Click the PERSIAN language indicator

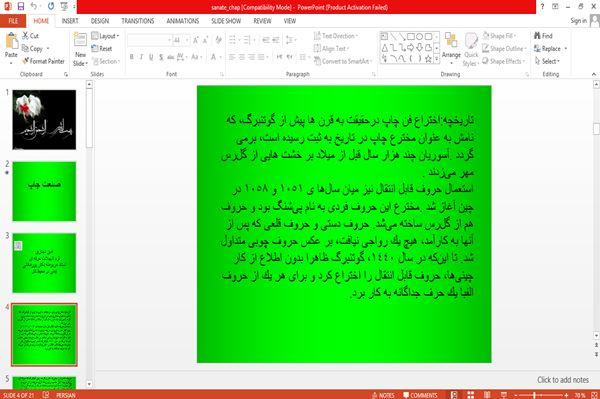pyautogui.click(x=66, y=395)
